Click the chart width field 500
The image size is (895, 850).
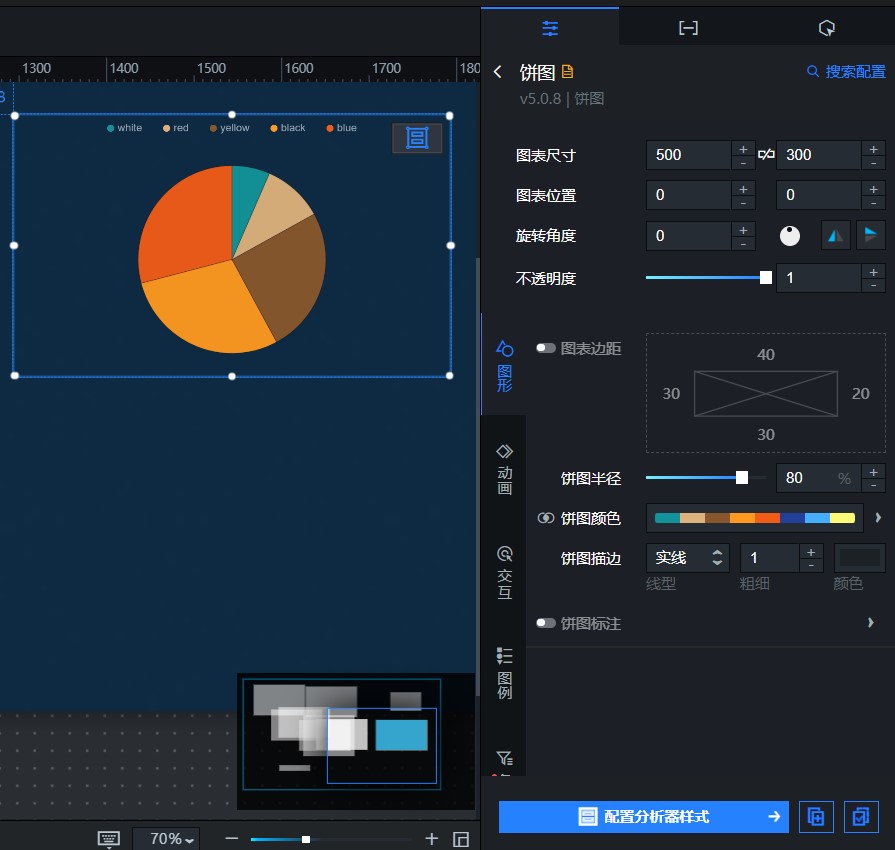click(688, 155)
